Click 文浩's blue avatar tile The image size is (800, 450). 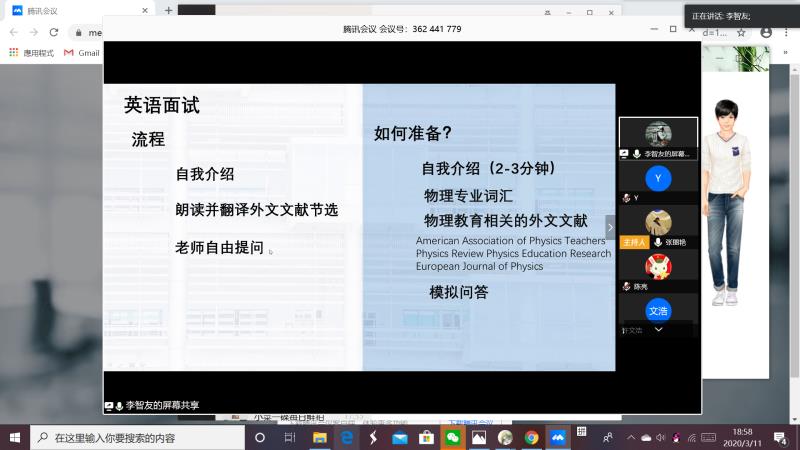[658, 310]
